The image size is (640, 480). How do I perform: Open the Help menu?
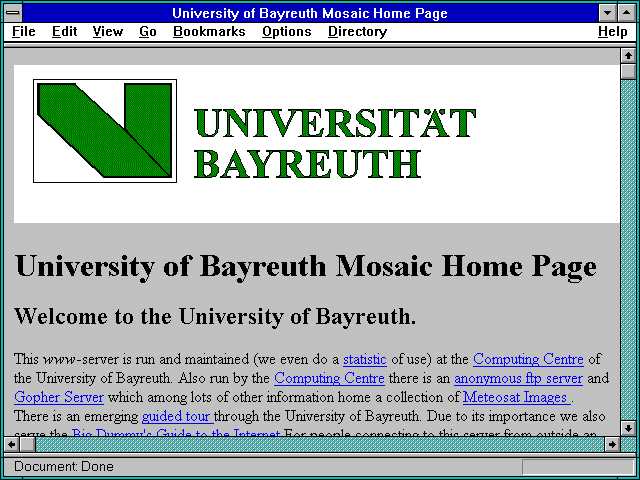[x=612, y=31]
